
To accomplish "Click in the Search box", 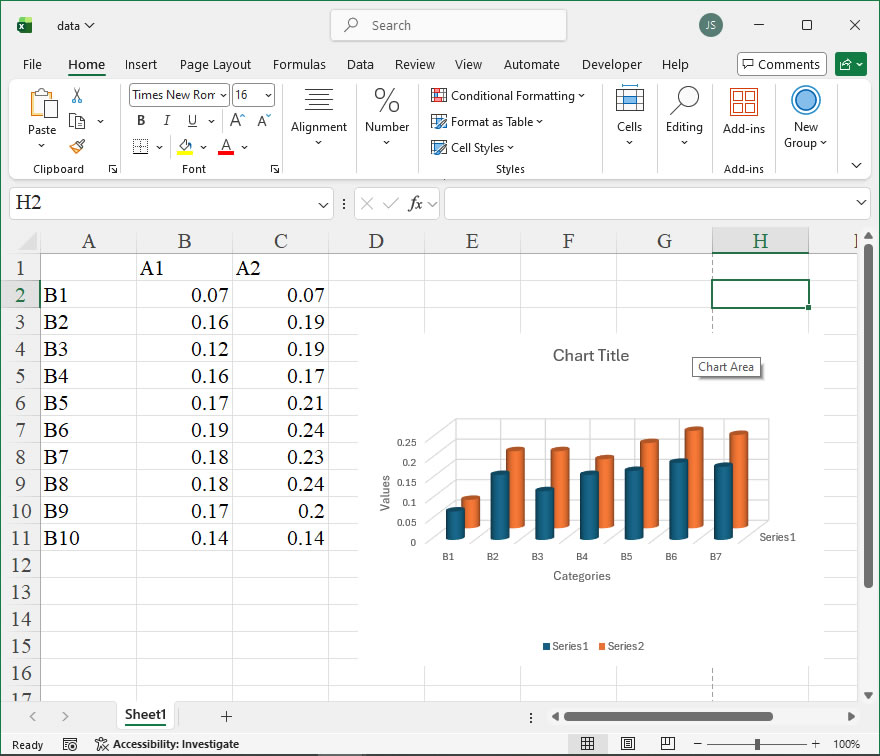I will point(448,26).
